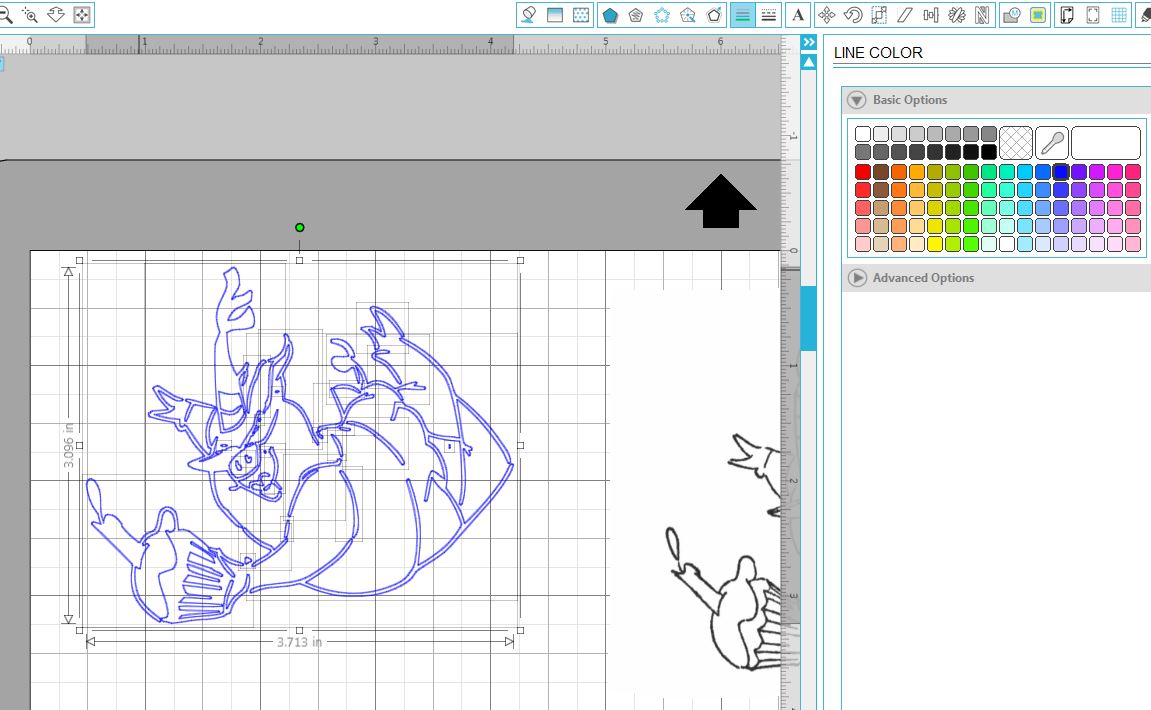
Task: Expand the Advanced Options section
Action: tap(857, 278)
